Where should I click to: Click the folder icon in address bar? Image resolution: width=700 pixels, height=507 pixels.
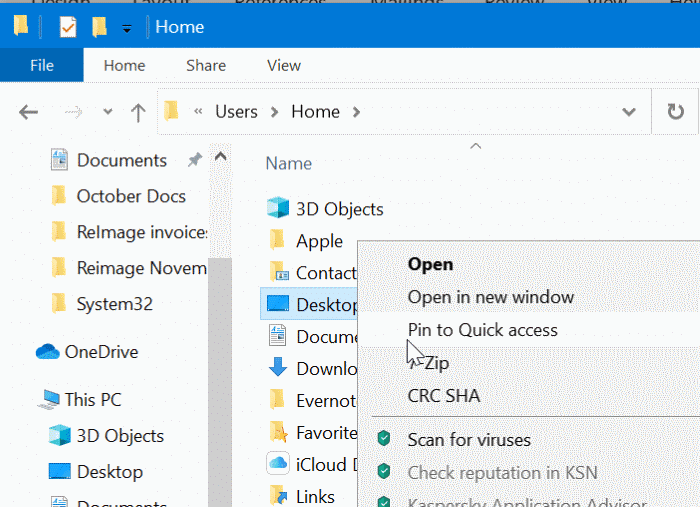click(171, 111)
